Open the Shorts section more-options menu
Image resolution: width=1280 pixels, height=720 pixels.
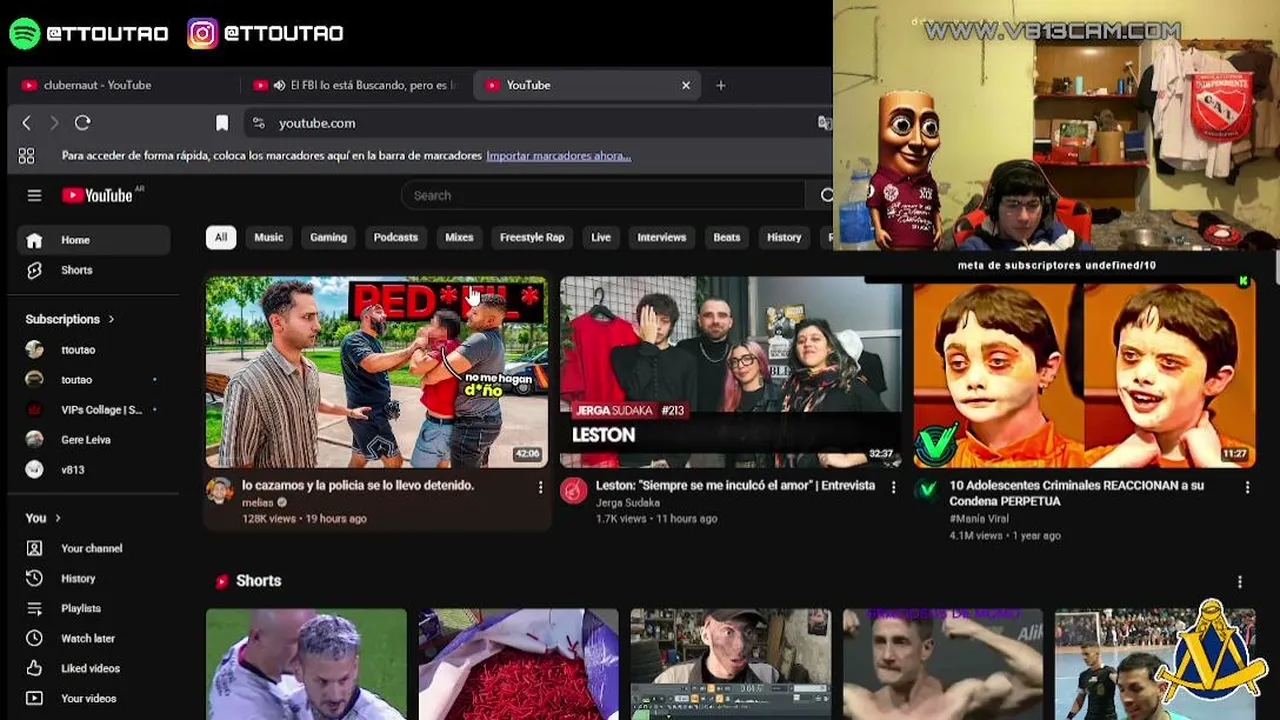(1240, 582)
